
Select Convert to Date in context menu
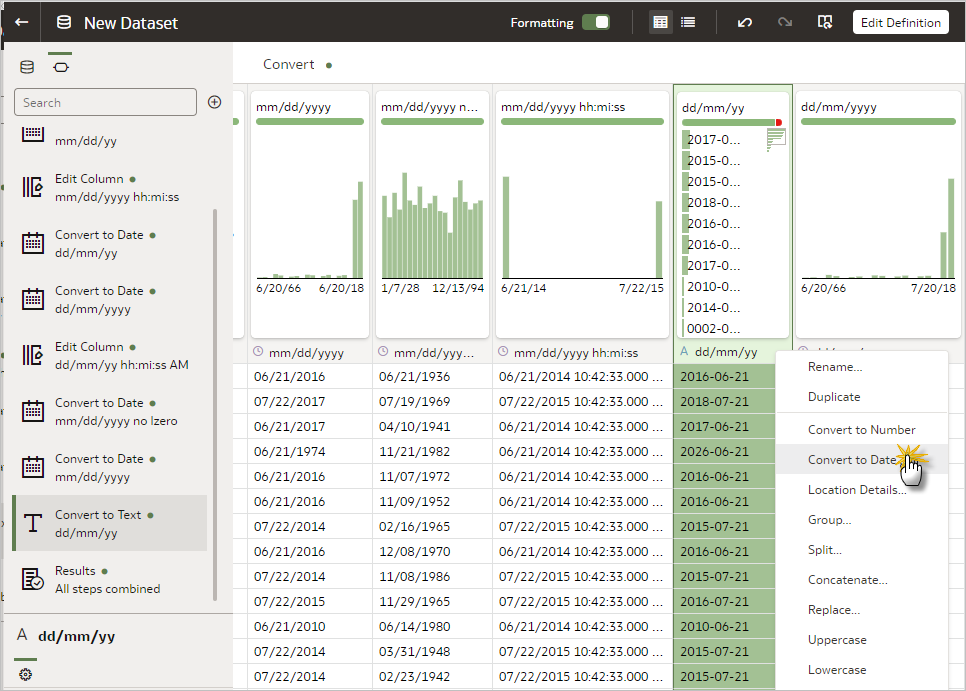coord(852,460)
